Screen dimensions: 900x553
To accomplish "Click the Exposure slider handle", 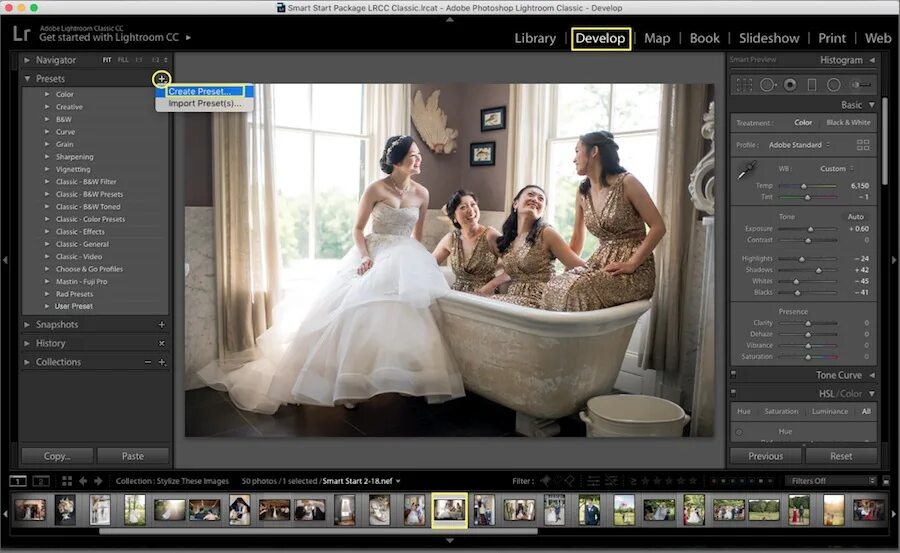I will [x=810, y=229].
